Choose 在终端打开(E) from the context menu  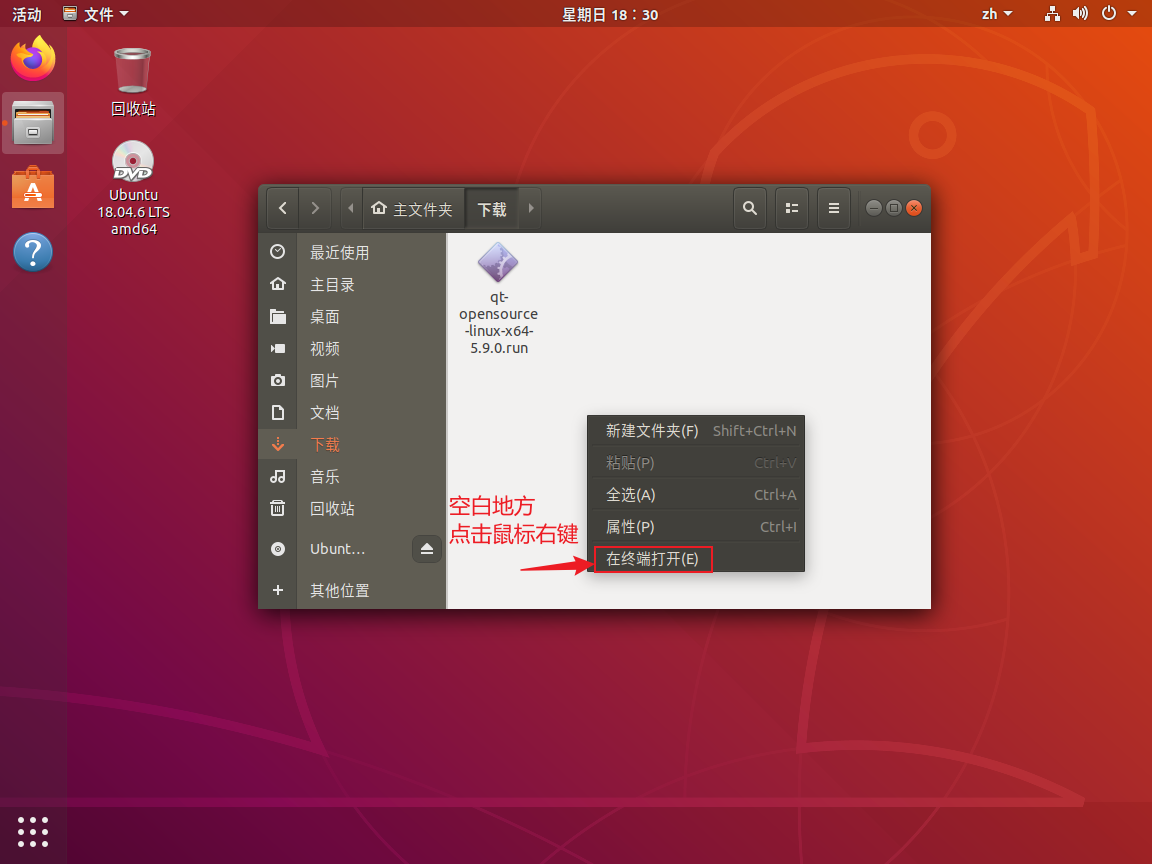click(x=652, y=560)
